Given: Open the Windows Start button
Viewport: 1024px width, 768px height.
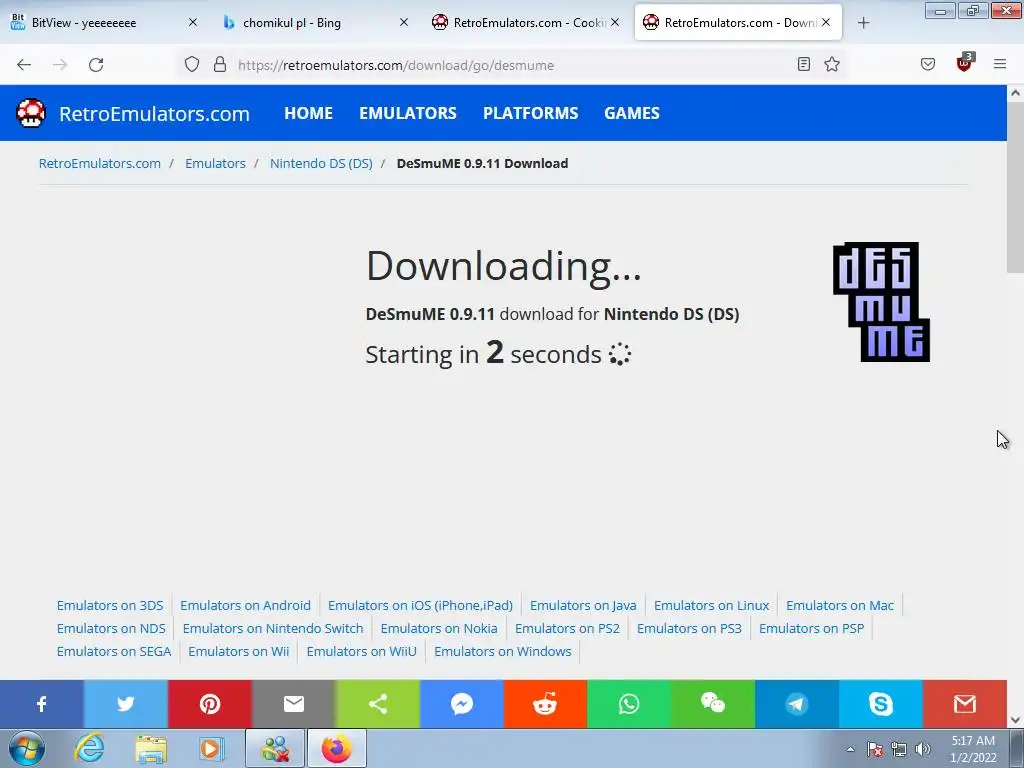Looking at the screenshot, I should (26, 748).
